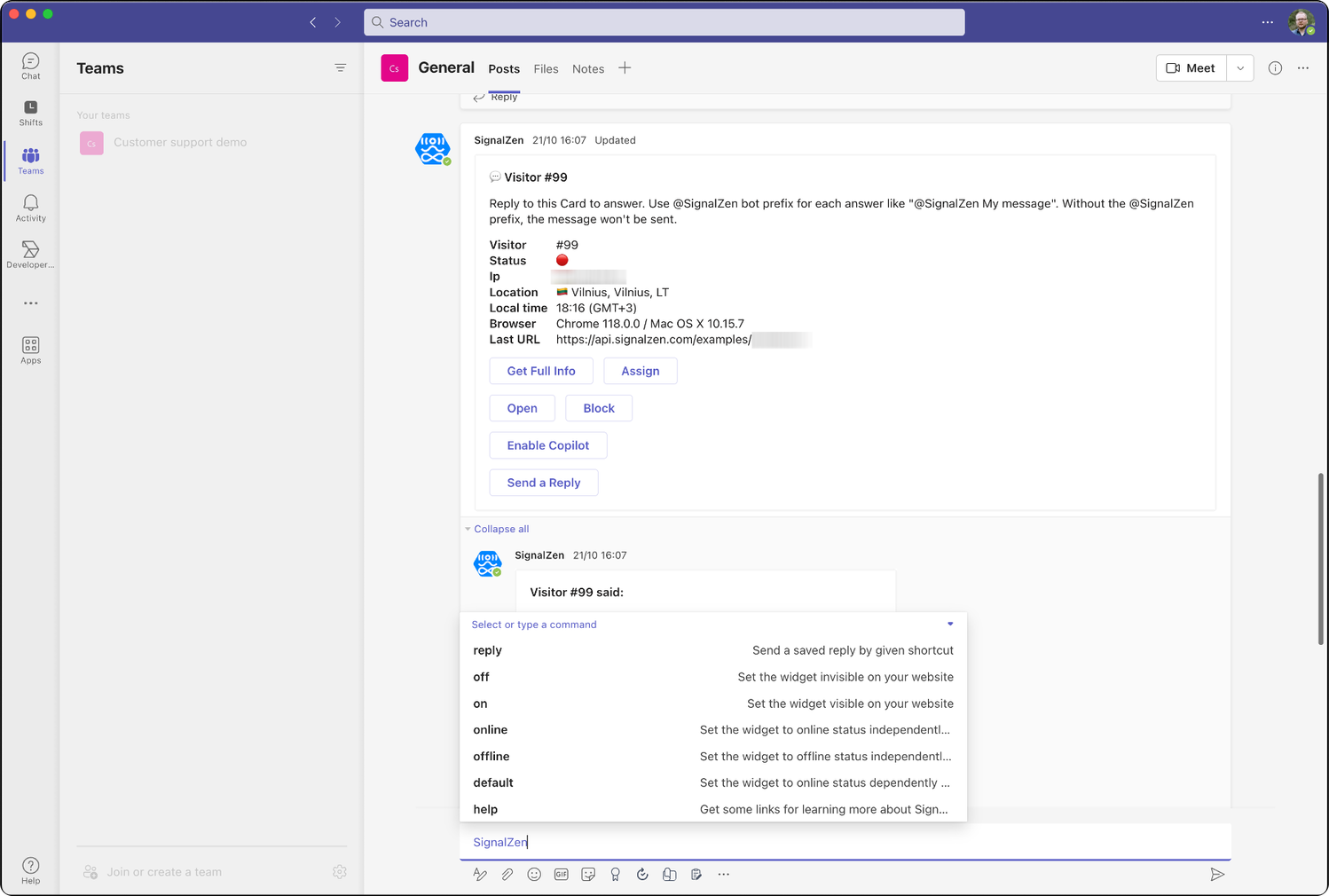Open the Cs channel avatar
This screenshot has height=896, width=1329.
click(394, 67)
